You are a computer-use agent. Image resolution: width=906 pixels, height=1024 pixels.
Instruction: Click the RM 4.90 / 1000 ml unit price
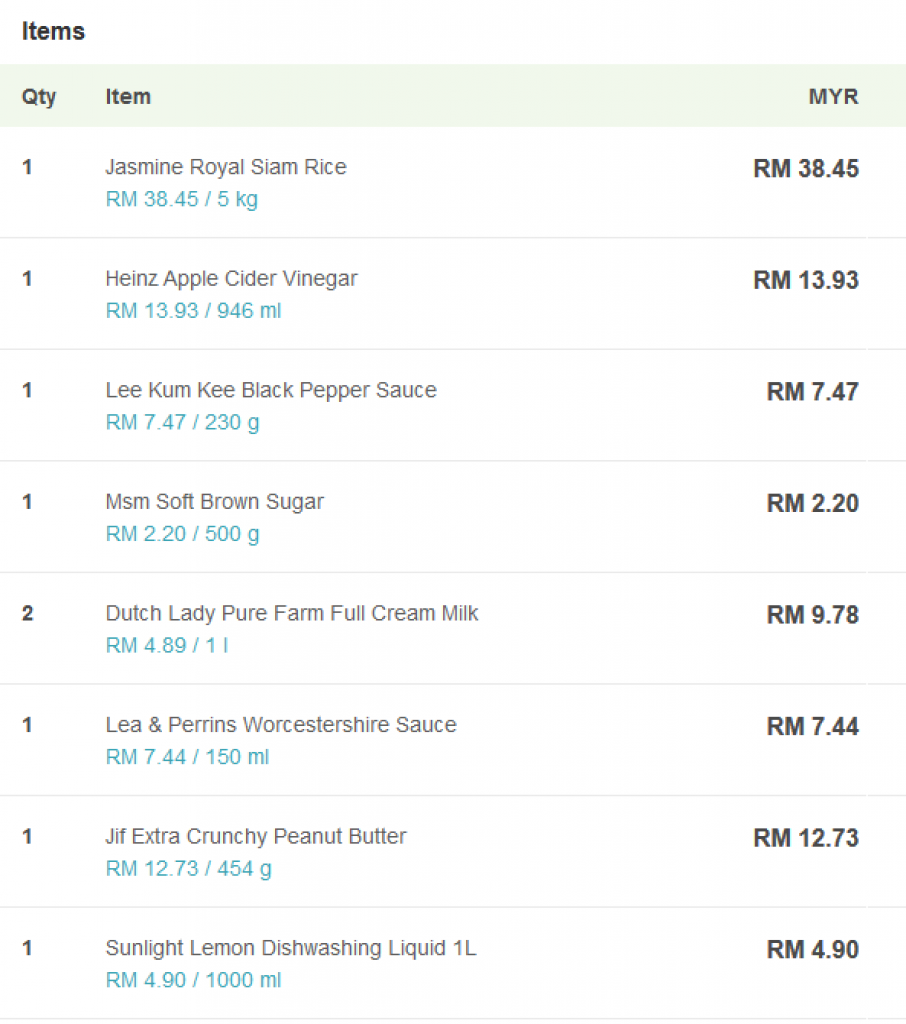coord(193,980)
